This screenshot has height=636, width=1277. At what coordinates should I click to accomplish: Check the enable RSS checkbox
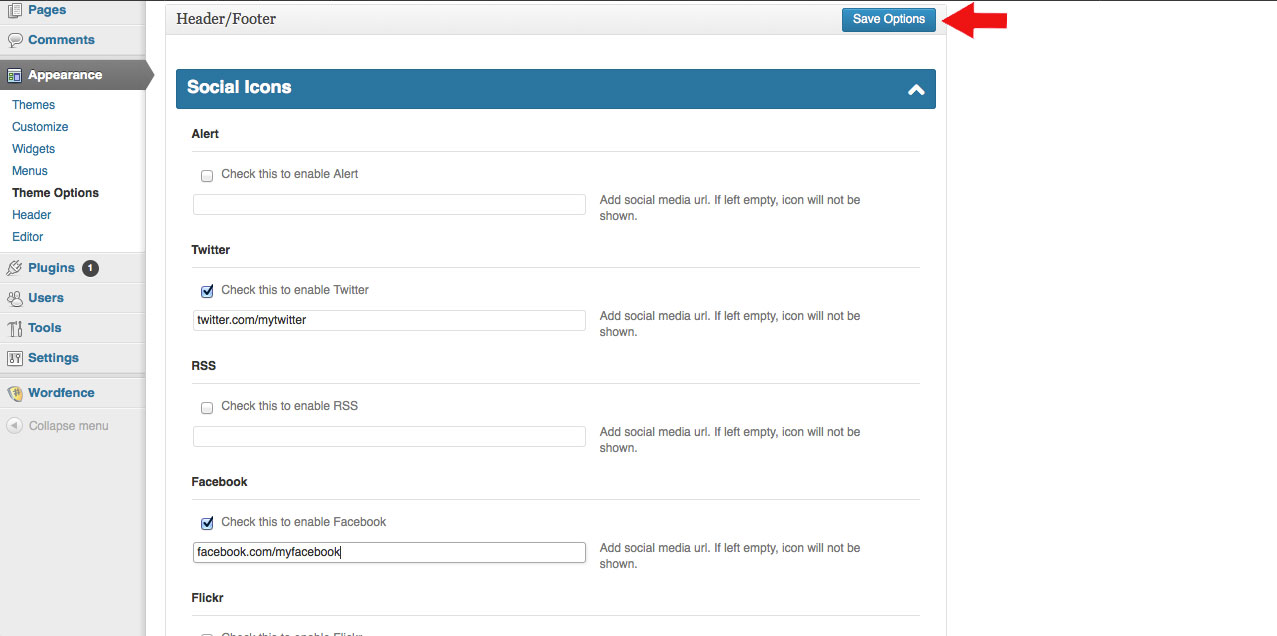(x=207, y=407)
